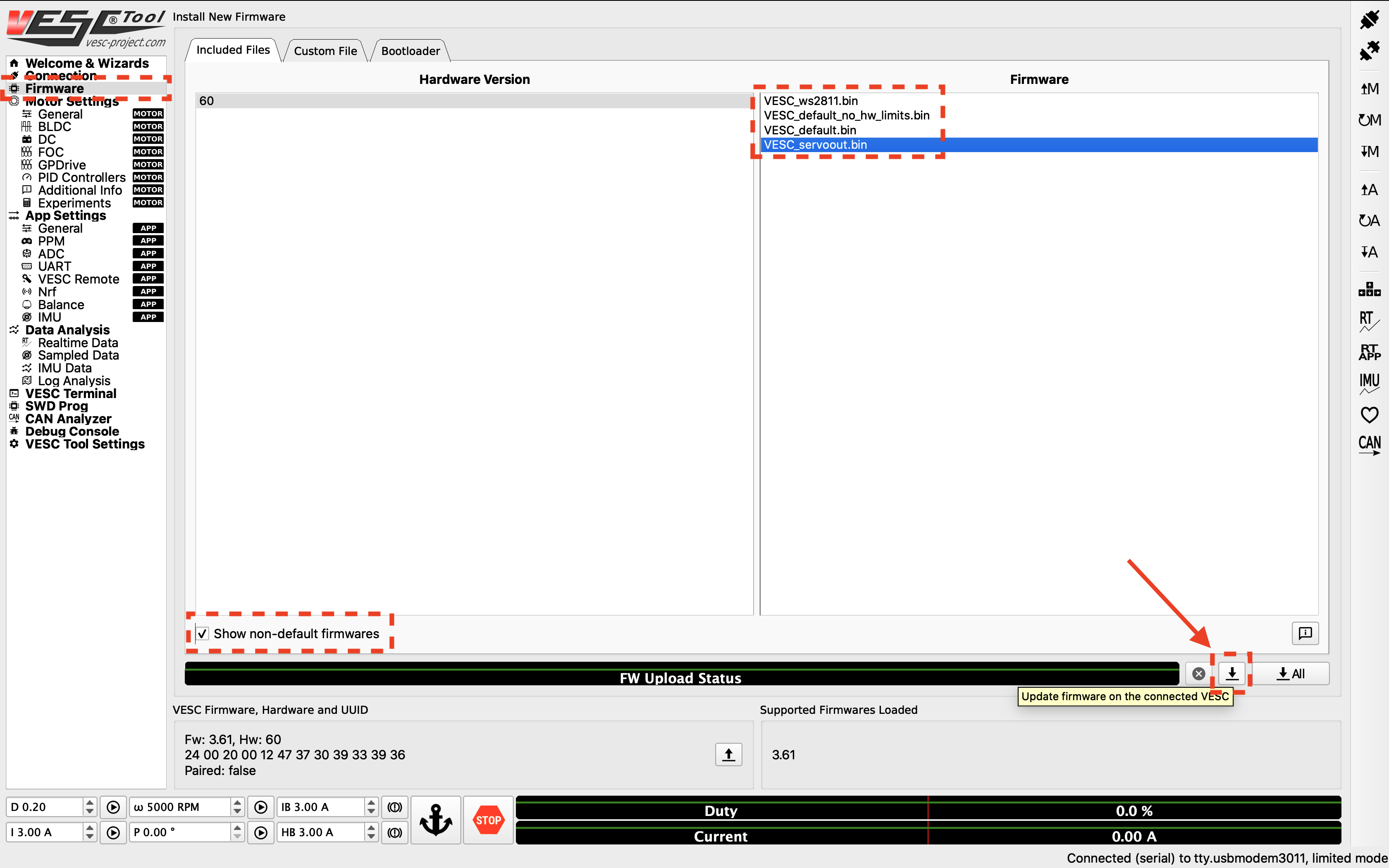Click update firmware download arrow button
Viewport: 1389px width, 868px height.
[x=1232, y=673]
